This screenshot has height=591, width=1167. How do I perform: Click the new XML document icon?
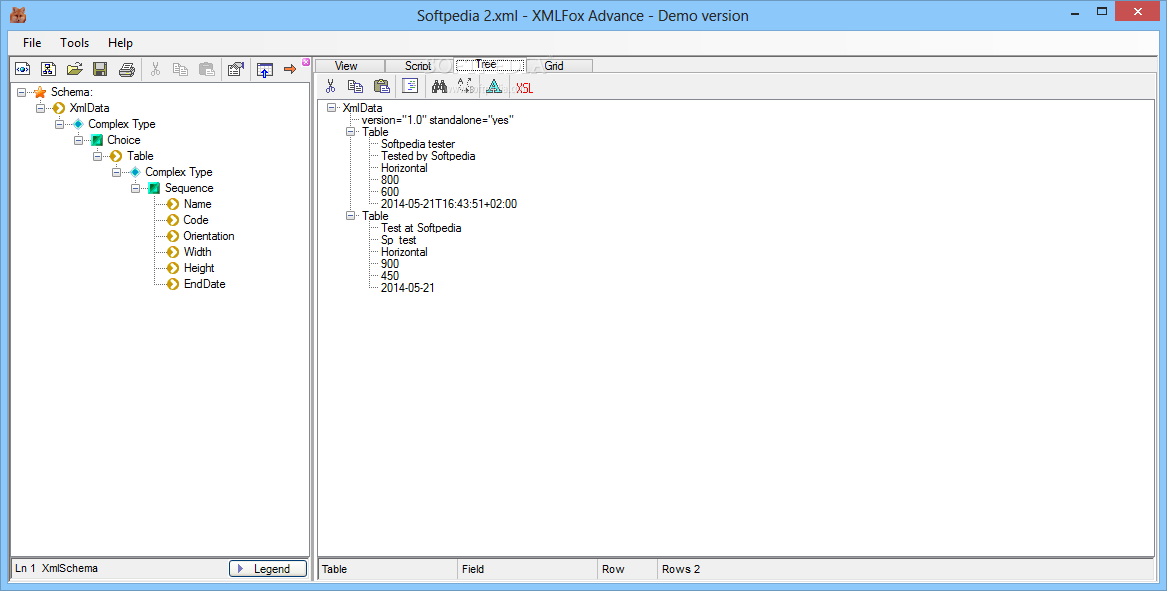[22, 69]
